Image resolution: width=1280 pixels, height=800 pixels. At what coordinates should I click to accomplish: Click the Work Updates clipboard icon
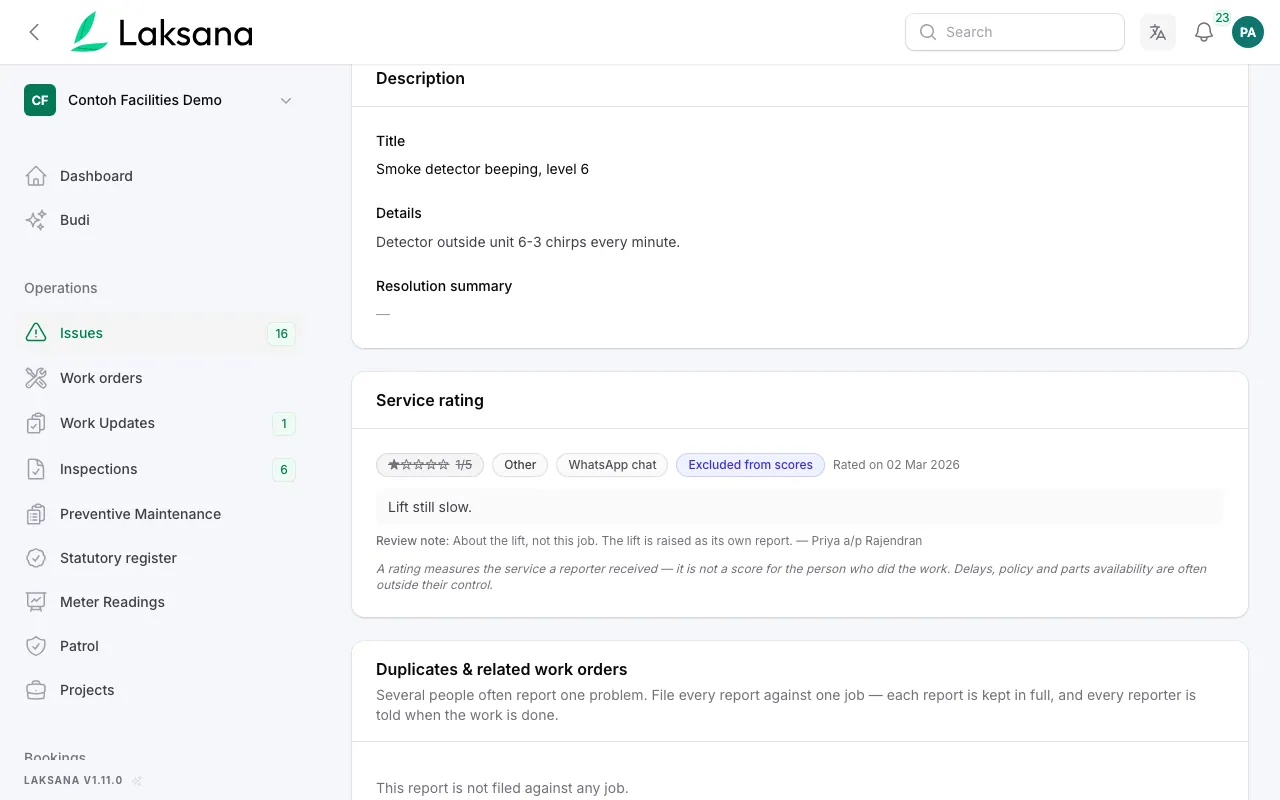tap(36, 423)
